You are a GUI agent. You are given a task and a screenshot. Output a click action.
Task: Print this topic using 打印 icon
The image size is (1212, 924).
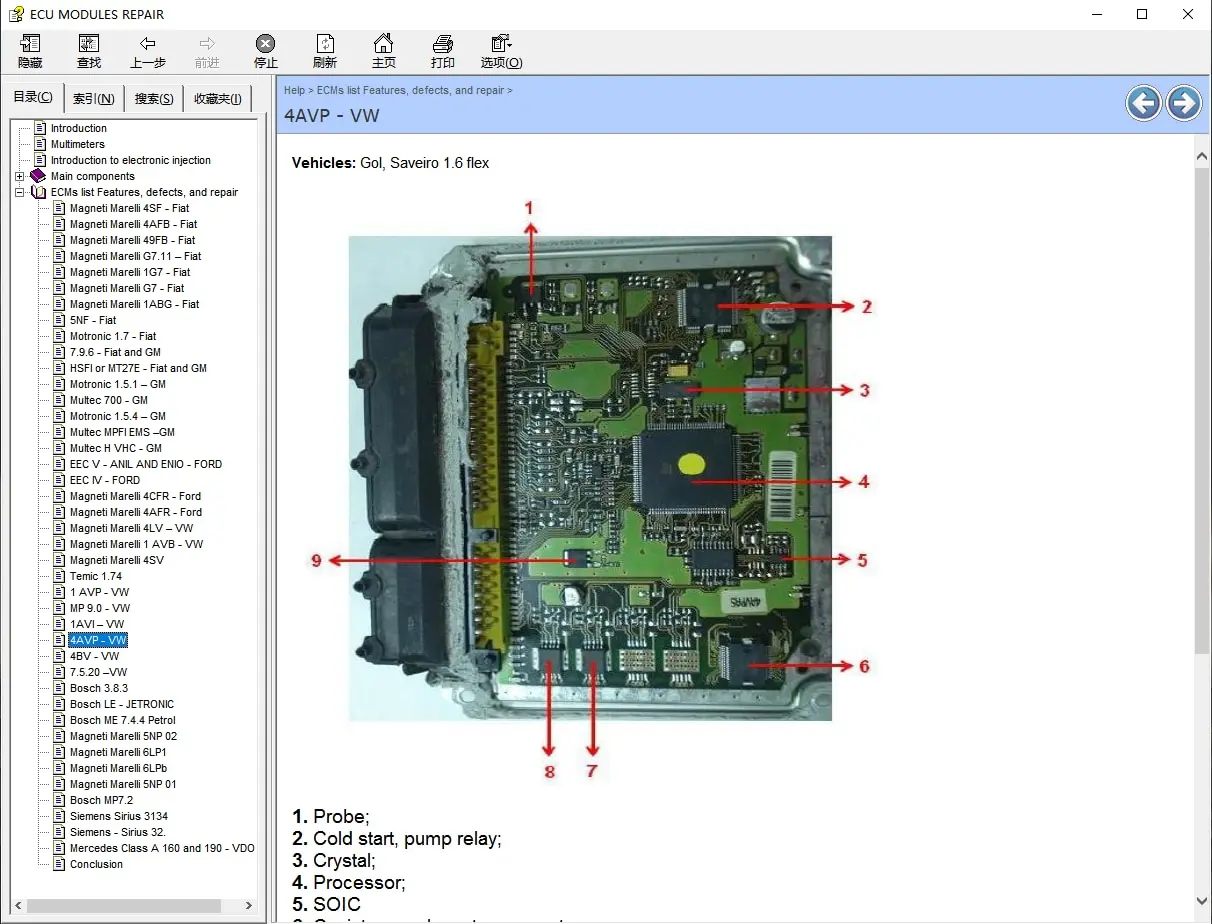point(443,50)
